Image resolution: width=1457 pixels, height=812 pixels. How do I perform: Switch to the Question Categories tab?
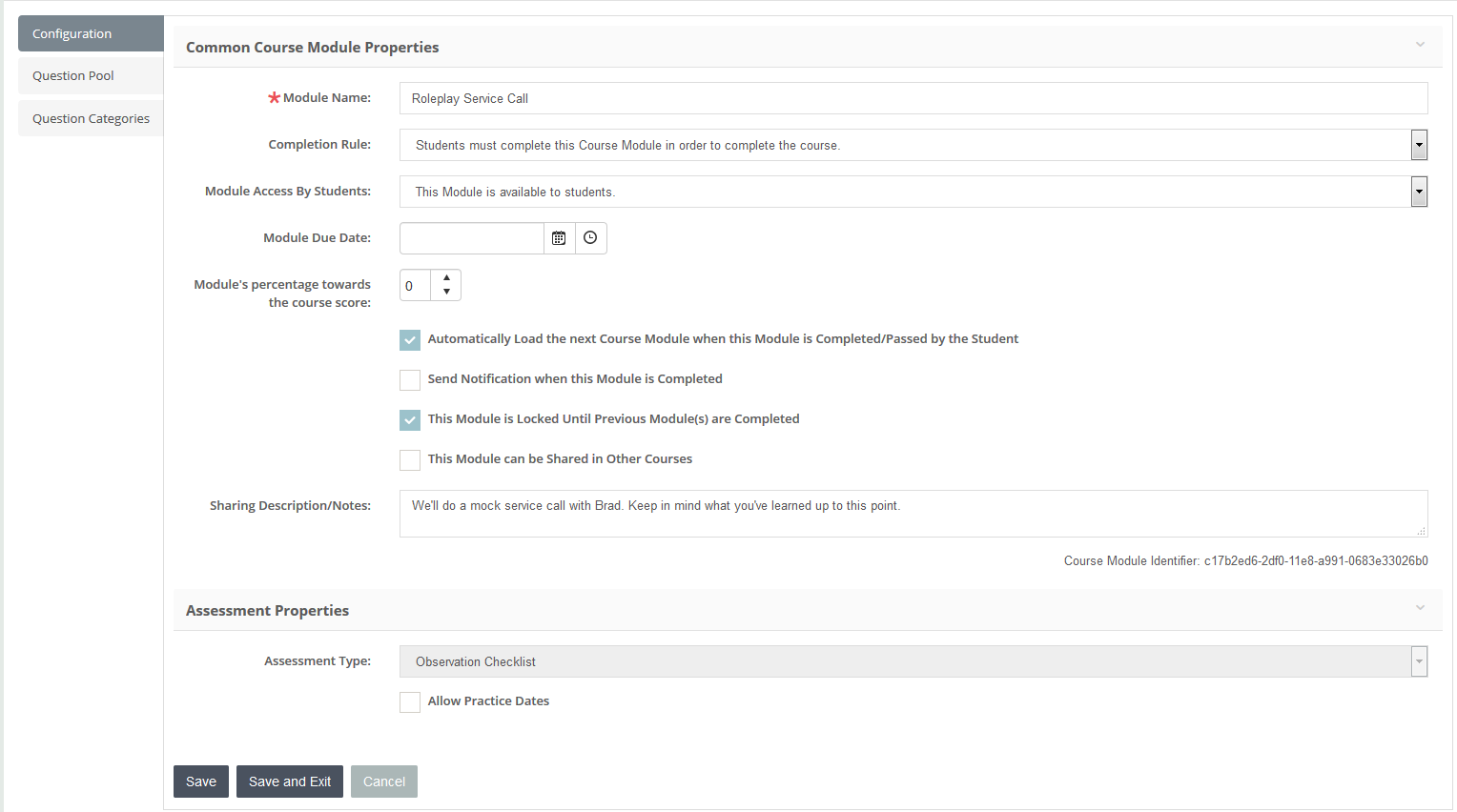[90, 117]
